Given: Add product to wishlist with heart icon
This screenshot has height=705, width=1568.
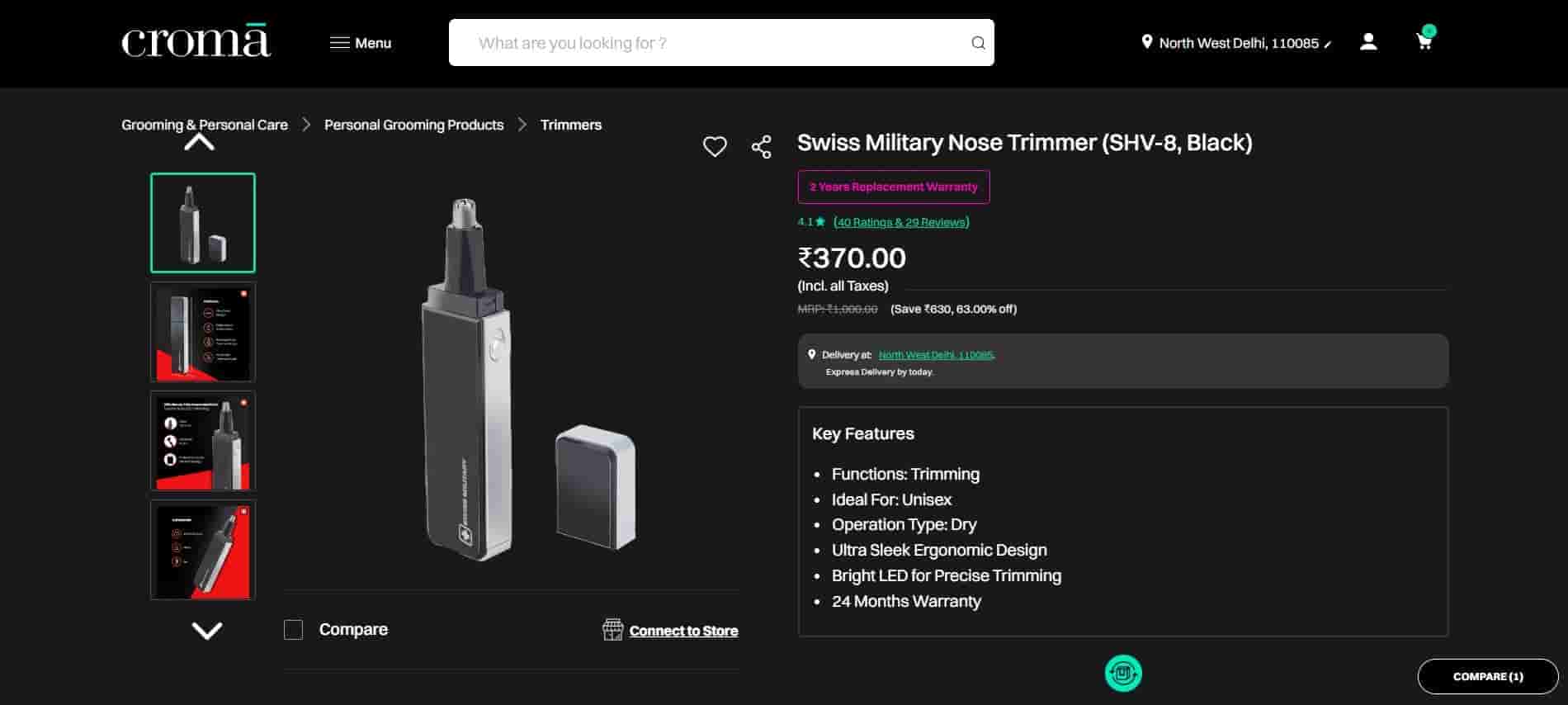Looking at the screenshot, I should 715,147.
